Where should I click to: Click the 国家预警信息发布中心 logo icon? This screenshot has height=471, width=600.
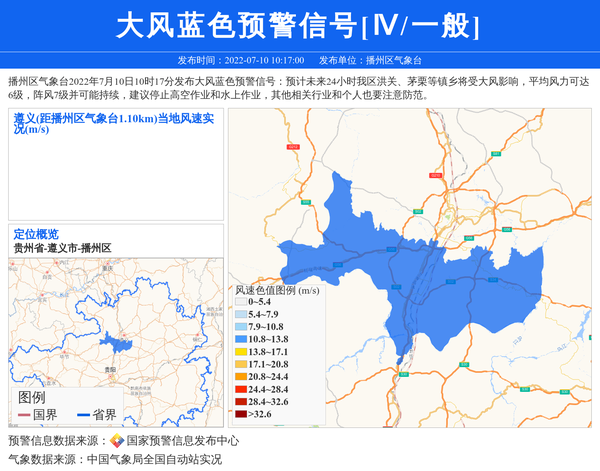[x=117, y=441]
